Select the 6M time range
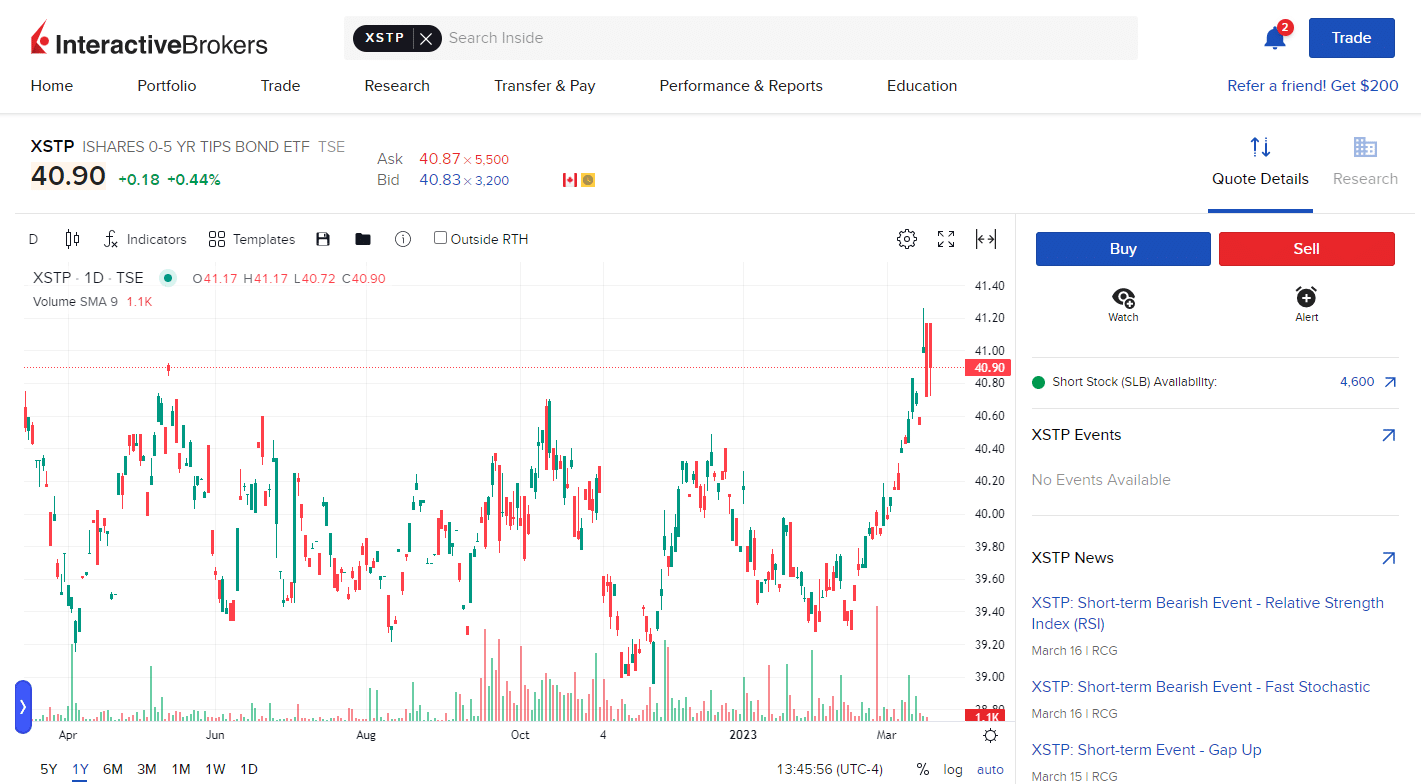 113,769
